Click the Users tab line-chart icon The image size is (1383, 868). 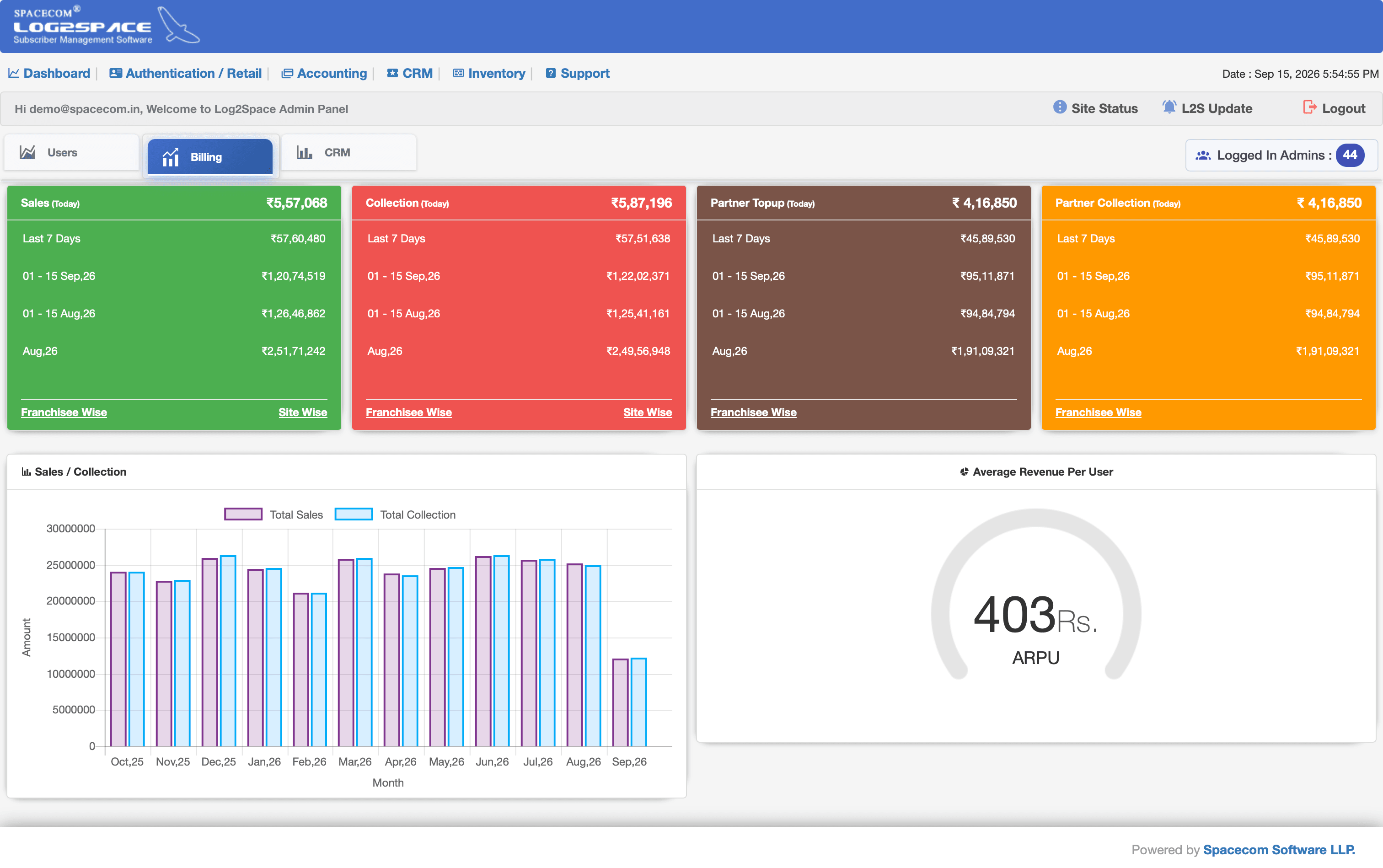coord(27,152)
